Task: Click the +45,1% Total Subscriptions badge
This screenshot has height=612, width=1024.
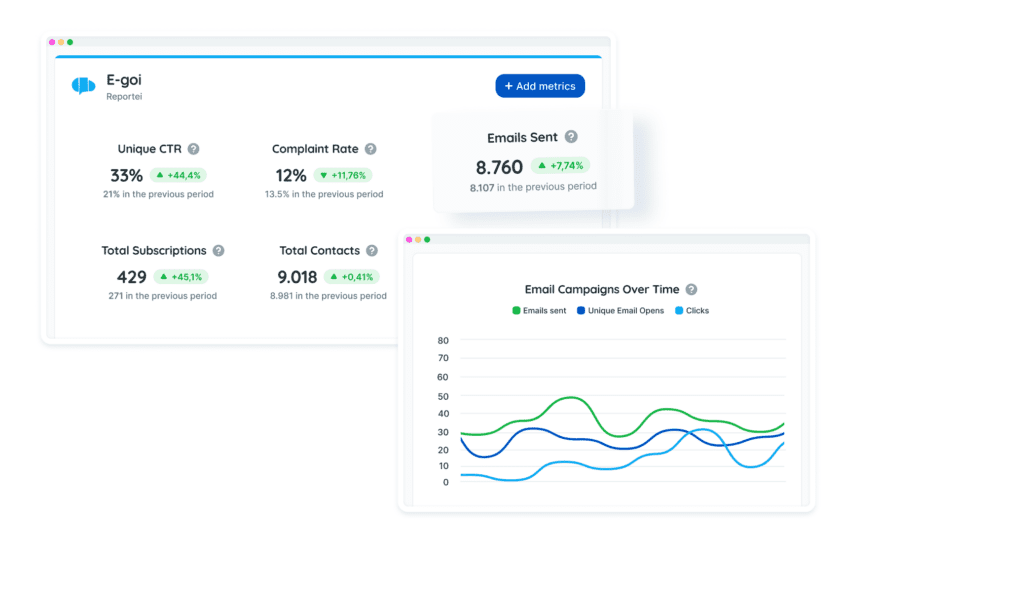Action: click(180, 277)
